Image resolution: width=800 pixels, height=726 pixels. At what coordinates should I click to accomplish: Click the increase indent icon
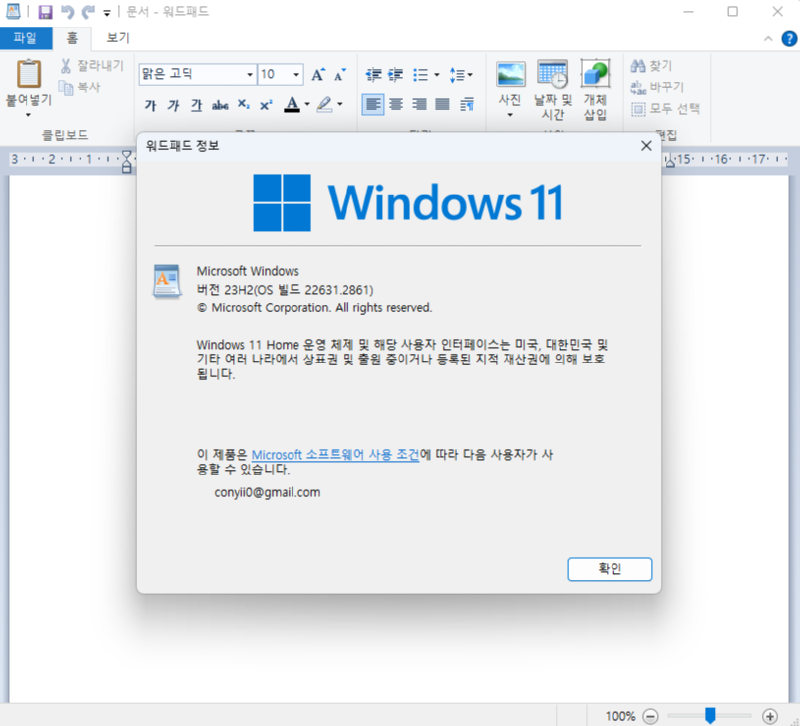click(x=396, y=75)
